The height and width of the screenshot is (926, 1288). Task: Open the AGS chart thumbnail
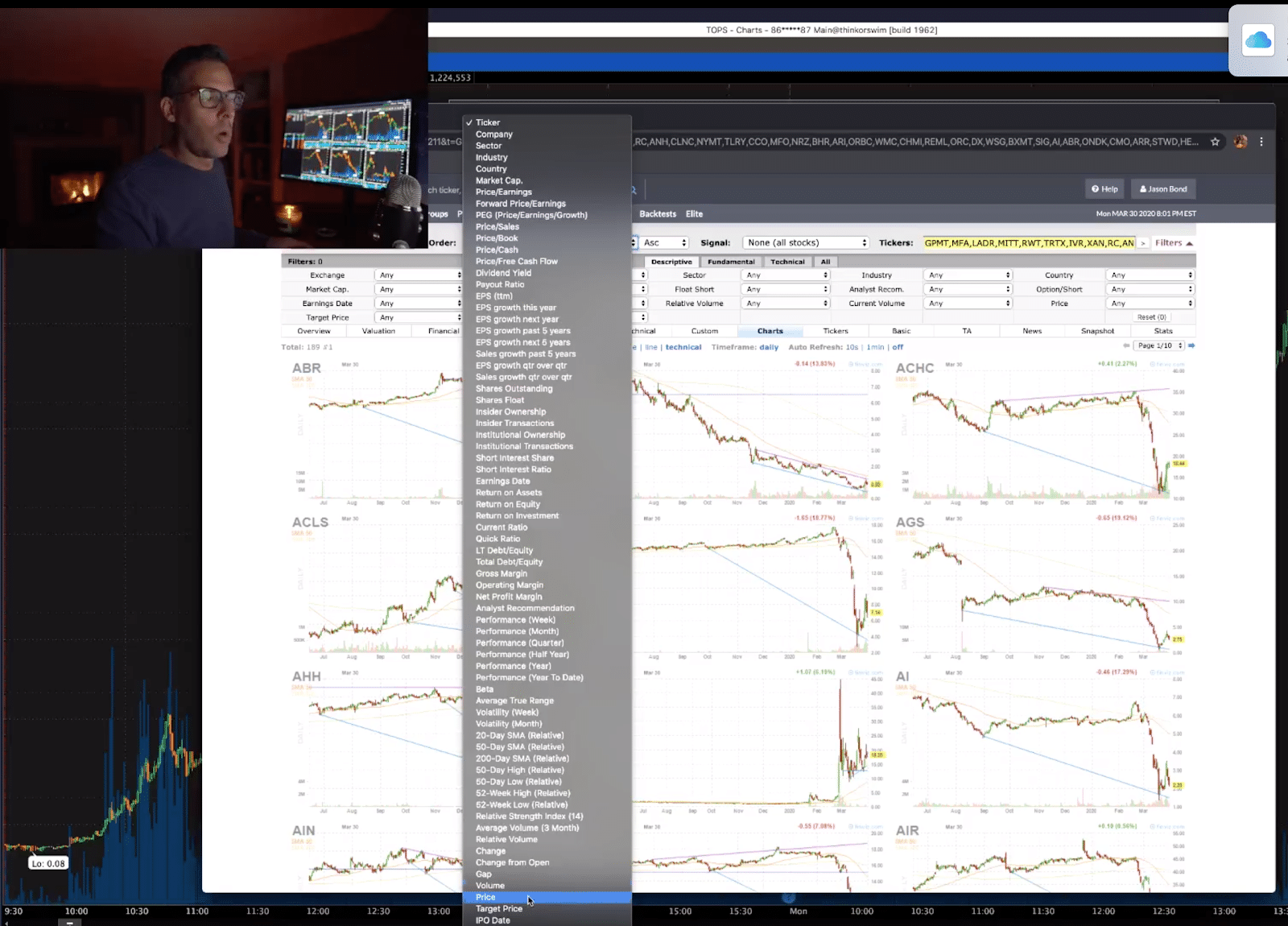point(1041,586)
